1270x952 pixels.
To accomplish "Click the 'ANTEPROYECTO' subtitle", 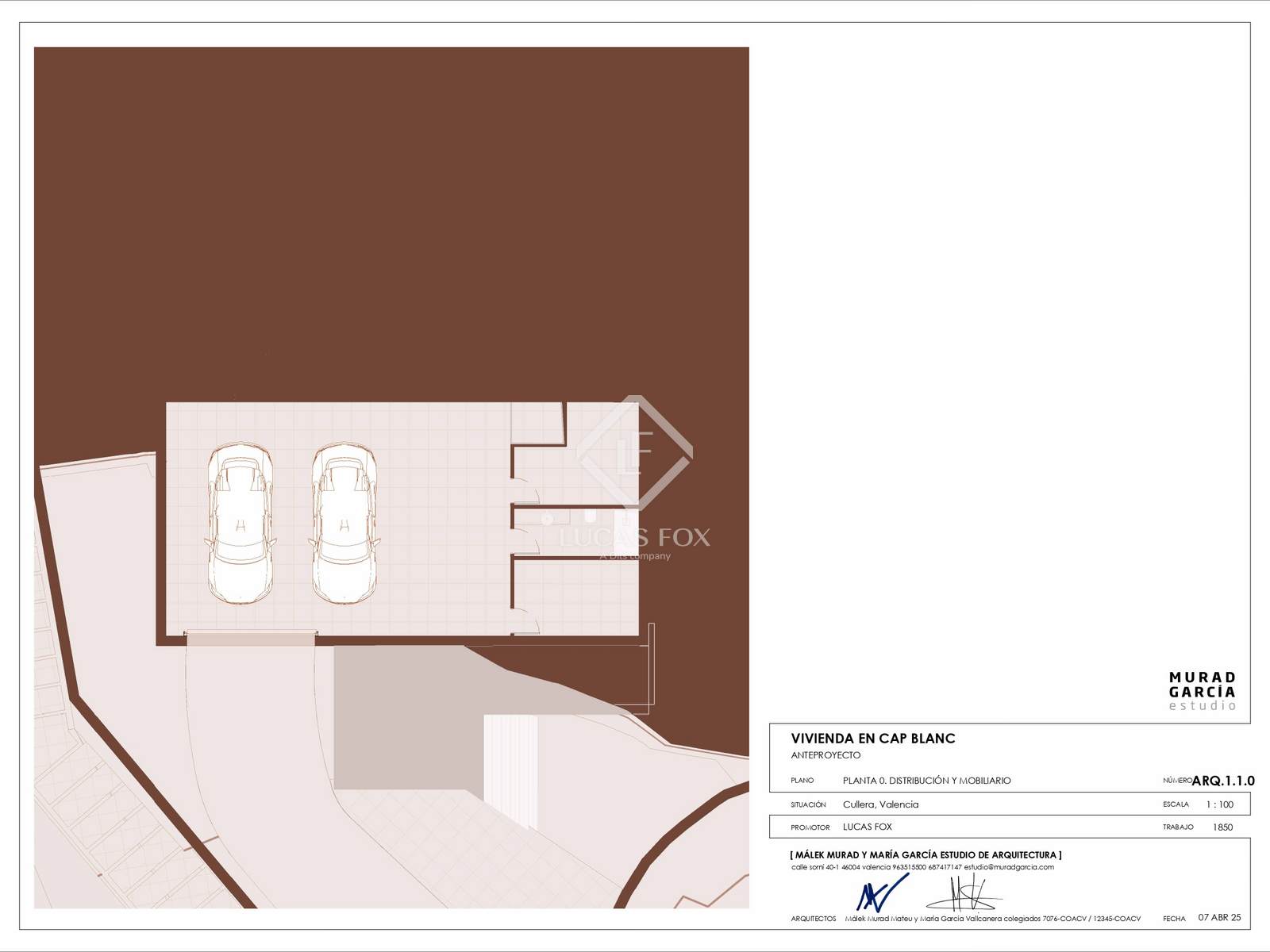I will point(825,755).
